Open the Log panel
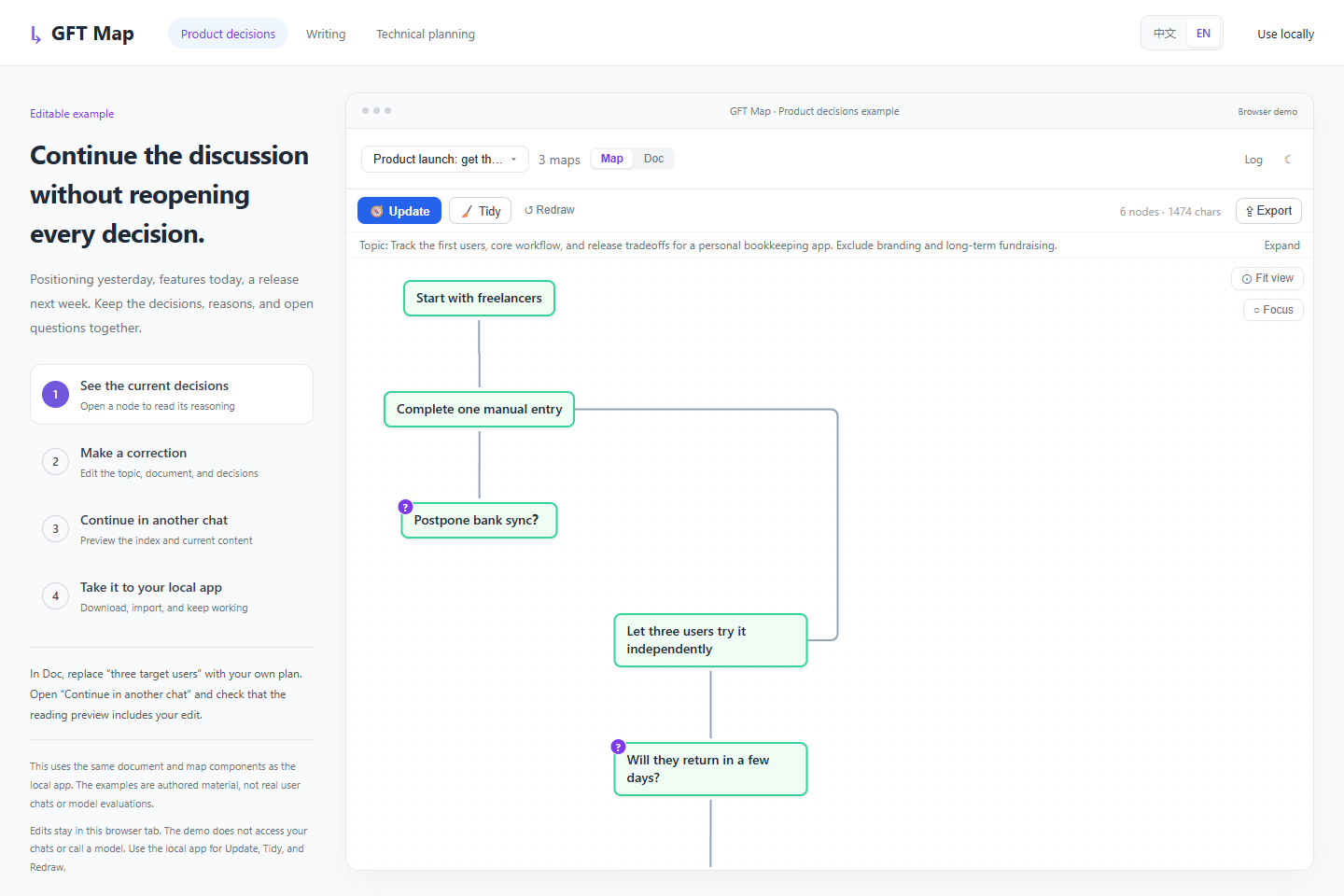The image size is (1344, 896). pos(1253,160)
